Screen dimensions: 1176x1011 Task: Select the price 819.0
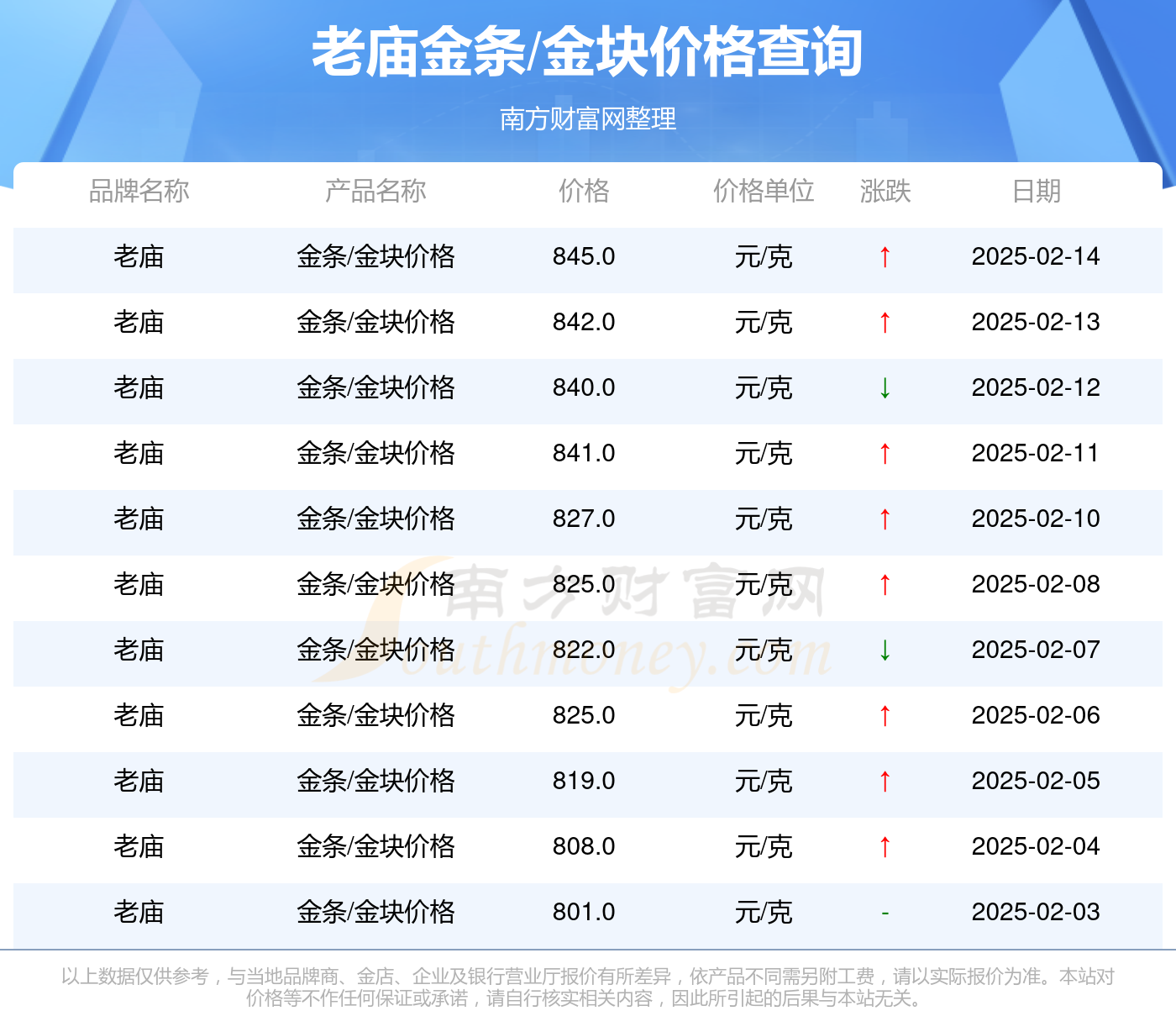pos(584,781)
